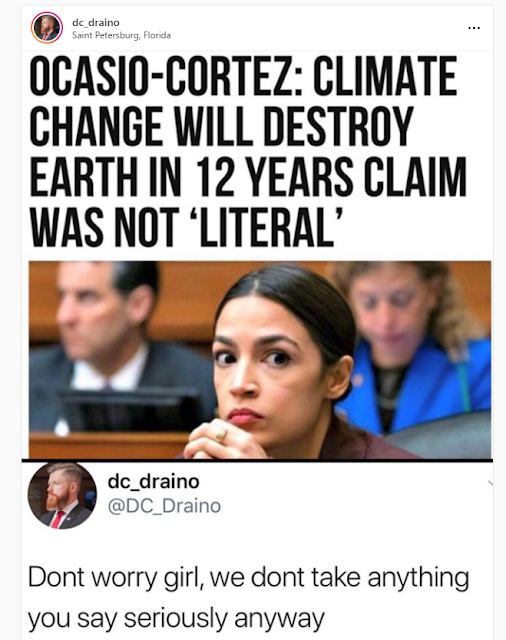
Task: Open the three-dot more options menu
Action: (474, 28)
